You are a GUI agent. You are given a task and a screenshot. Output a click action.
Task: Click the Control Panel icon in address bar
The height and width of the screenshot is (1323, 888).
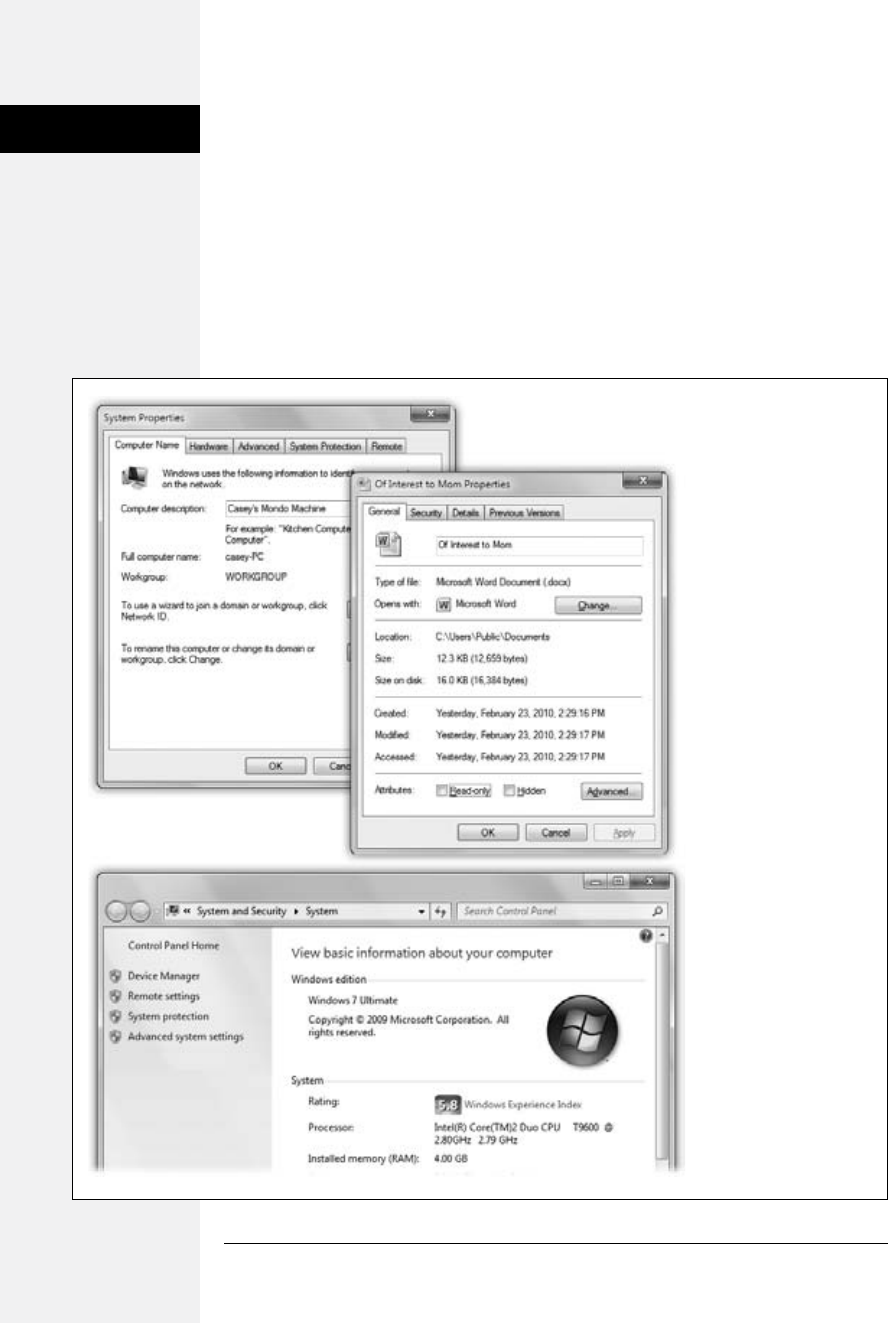click(x=173, y=912)
